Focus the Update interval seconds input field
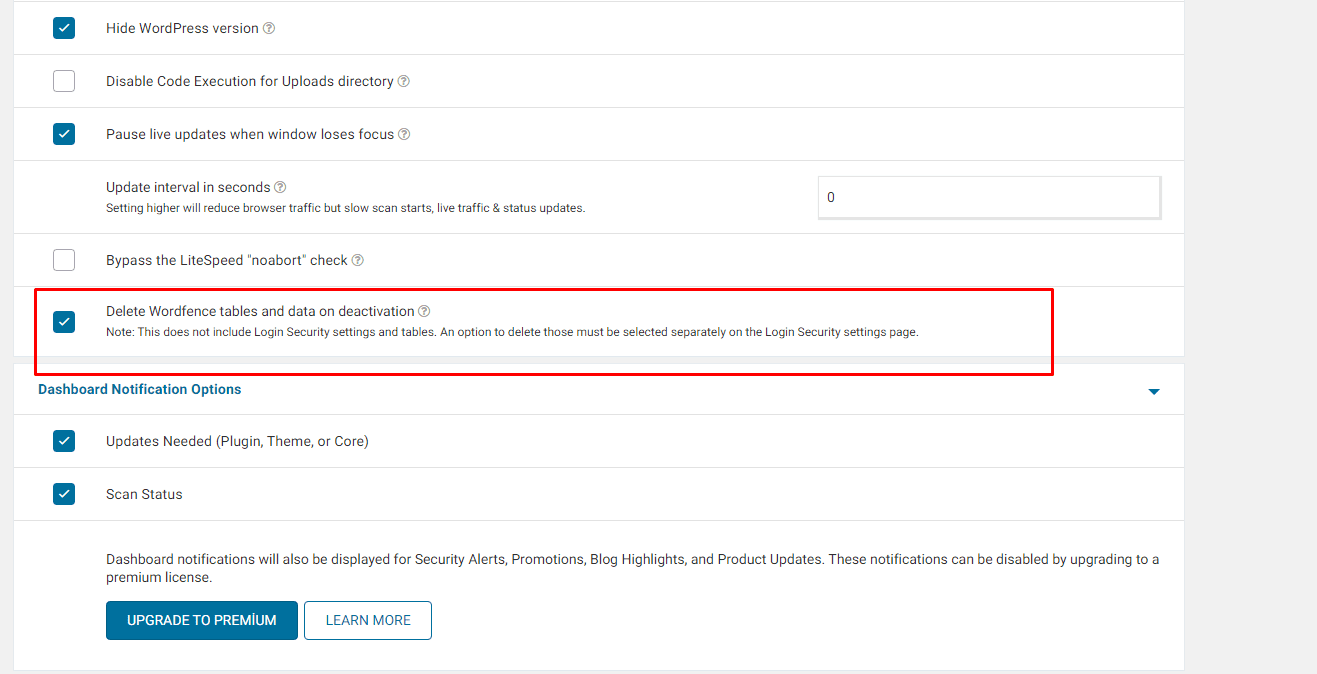The image size is (1317, 674). tap(989, 198)
